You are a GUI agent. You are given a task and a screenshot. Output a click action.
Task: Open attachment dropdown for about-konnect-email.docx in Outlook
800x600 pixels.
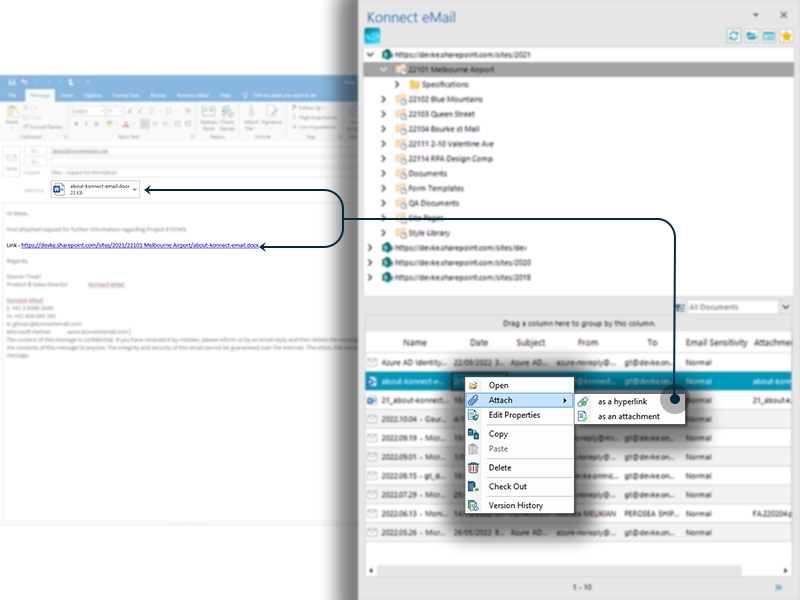135,189
